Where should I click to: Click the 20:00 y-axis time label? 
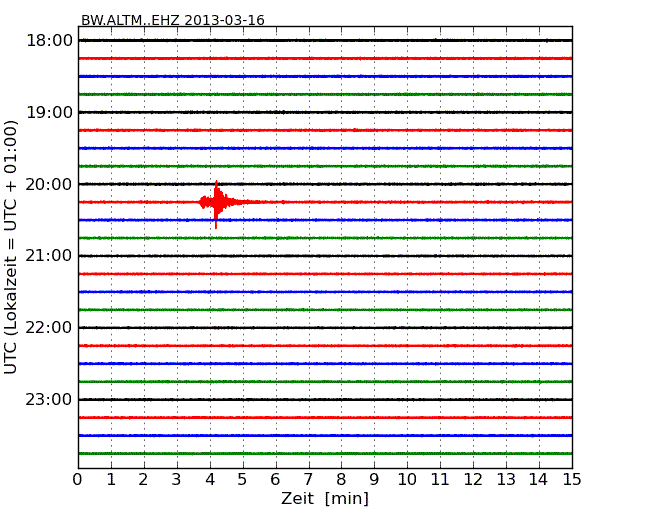49,184
